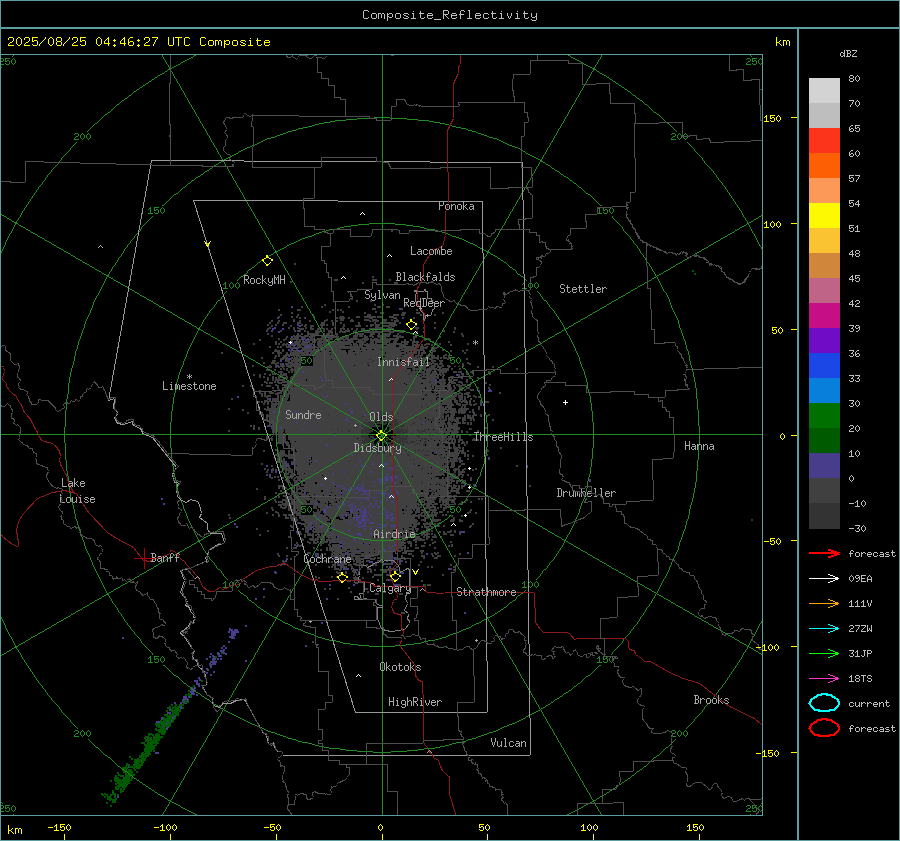This screenshot has width=900, height=841.
Task: Select the yellow diamond near RedDeer
Action: 411,325
